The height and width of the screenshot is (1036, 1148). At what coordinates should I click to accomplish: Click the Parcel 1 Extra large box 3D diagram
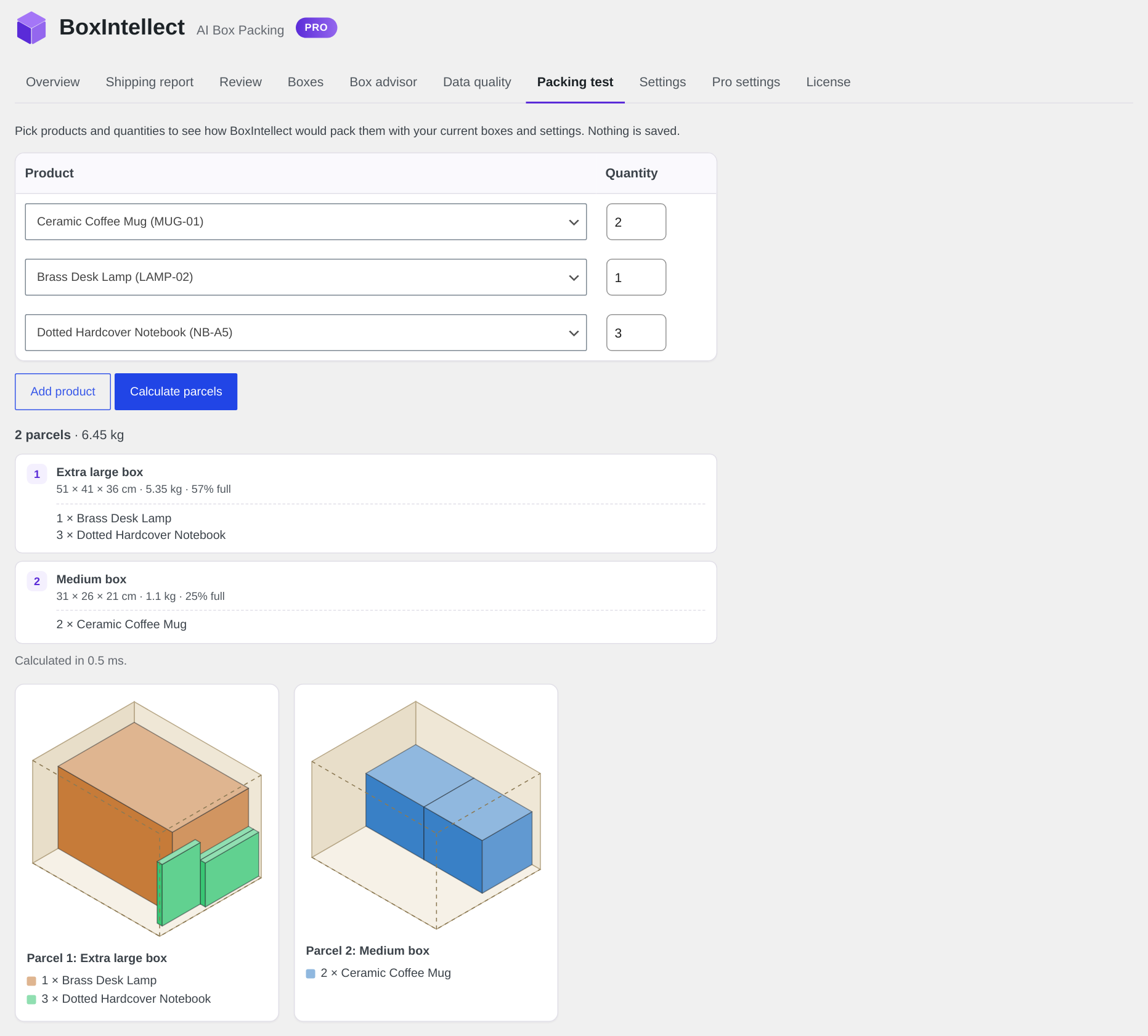pos(147,819)
